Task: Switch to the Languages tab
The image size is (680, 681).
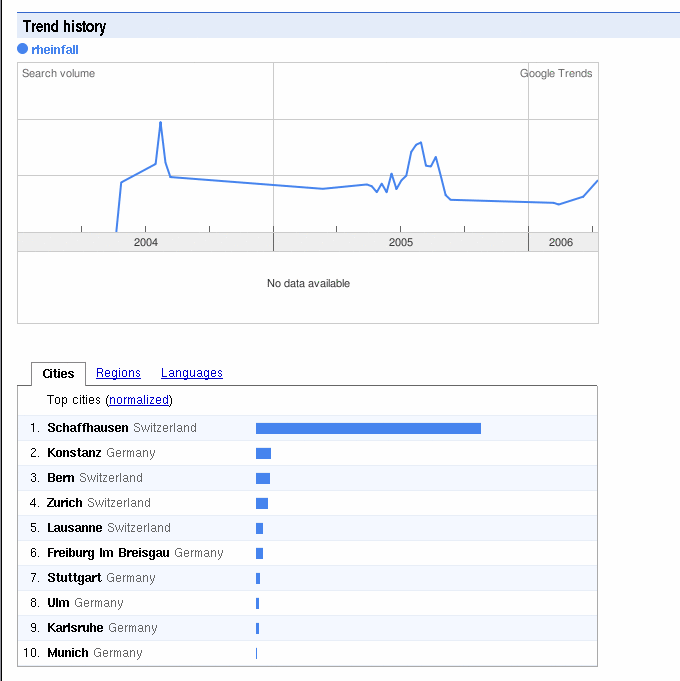Action: (x=191, y=373)
